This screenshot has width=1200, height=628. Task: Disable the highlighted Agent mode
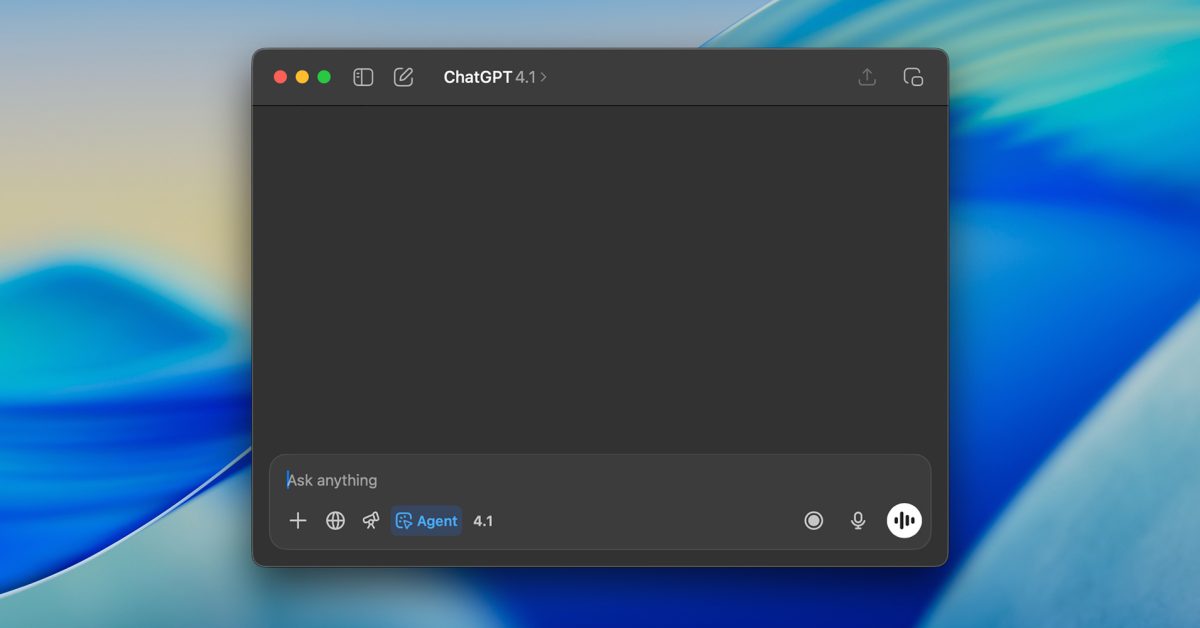tap(427, 521)
